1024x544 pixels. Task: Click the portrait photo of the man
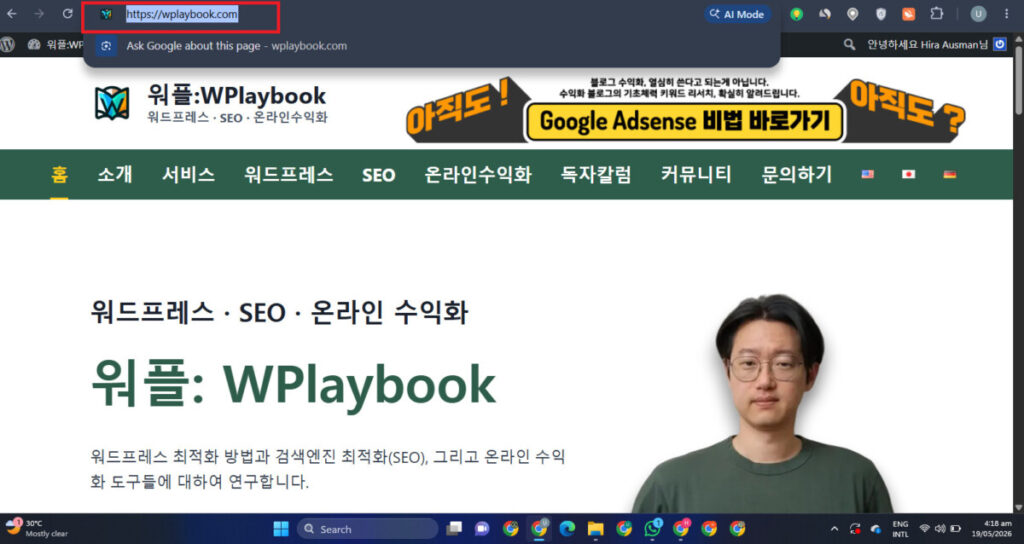pos(763,404)
